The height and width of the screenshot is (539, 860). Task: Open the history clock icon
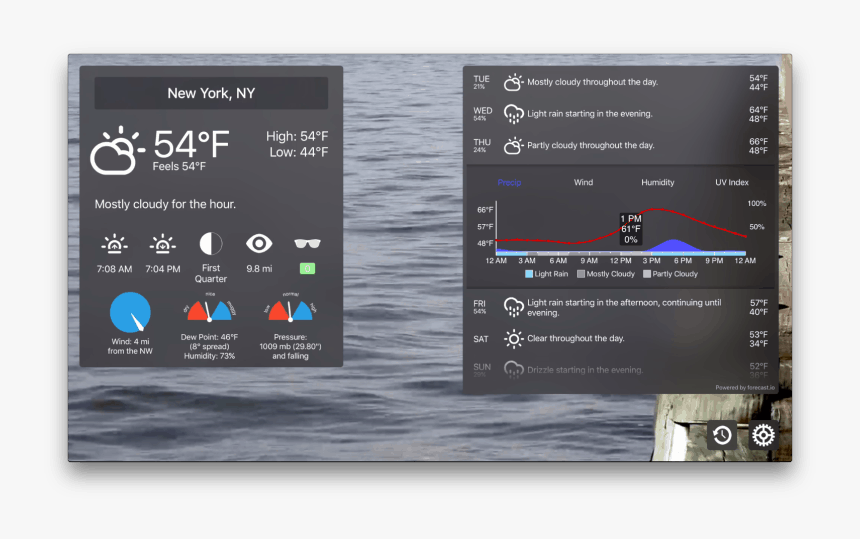[722, 435]
